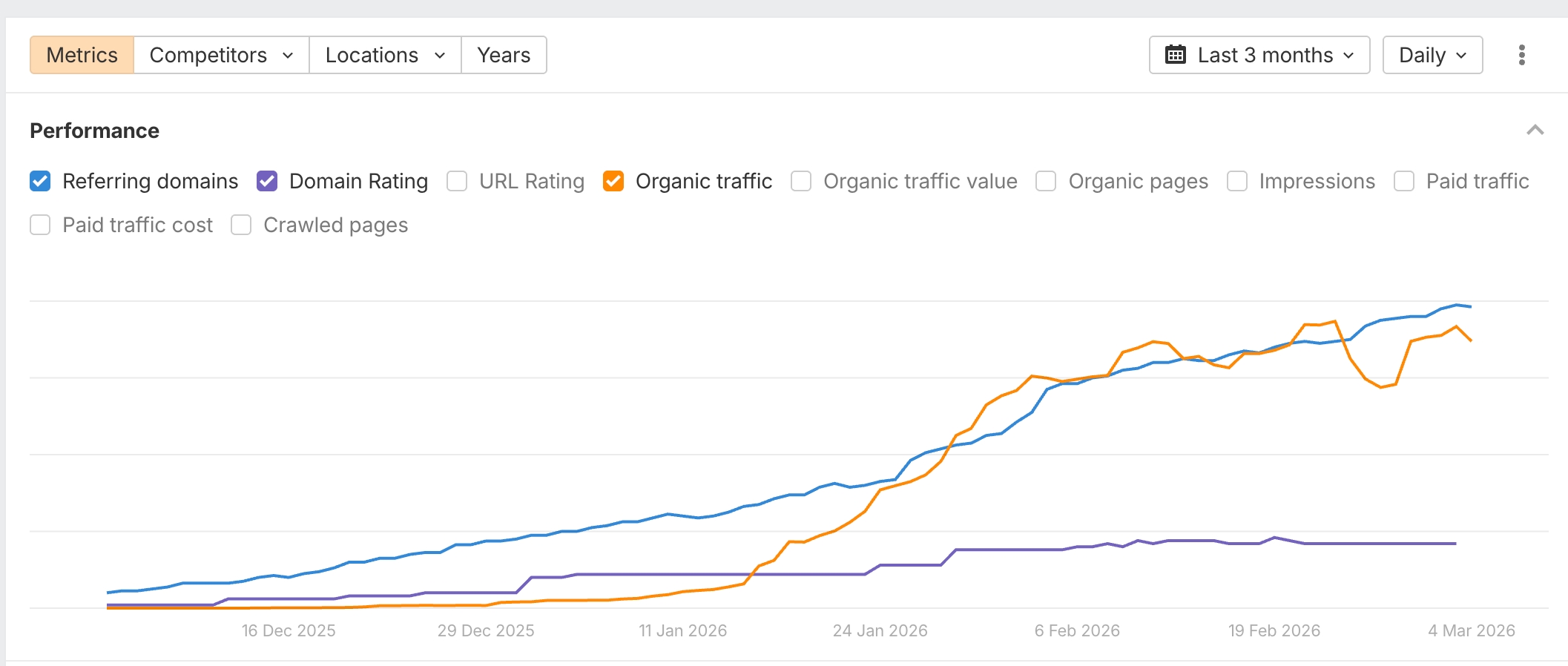Uncheck the Referring domains checkbox
The image size is (1568, 666).
point(40,181)
